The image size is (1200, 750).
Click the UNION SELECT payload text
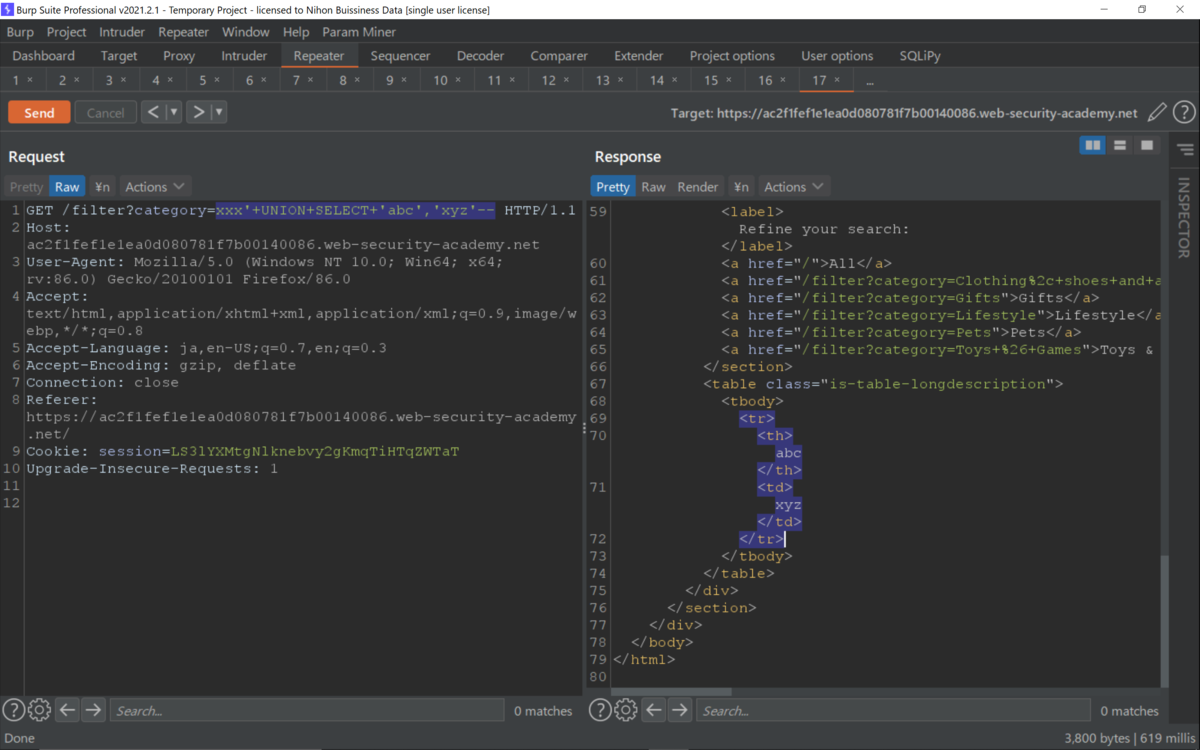tap(355, 211)
